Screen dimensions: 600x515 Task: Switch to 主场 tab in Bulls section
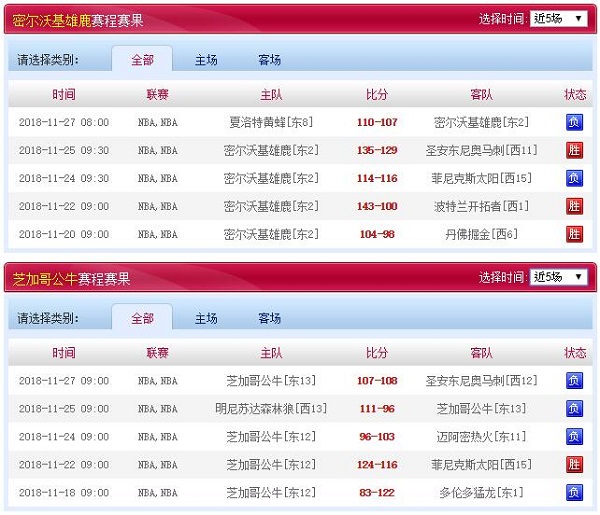click(x=206, y=318)
